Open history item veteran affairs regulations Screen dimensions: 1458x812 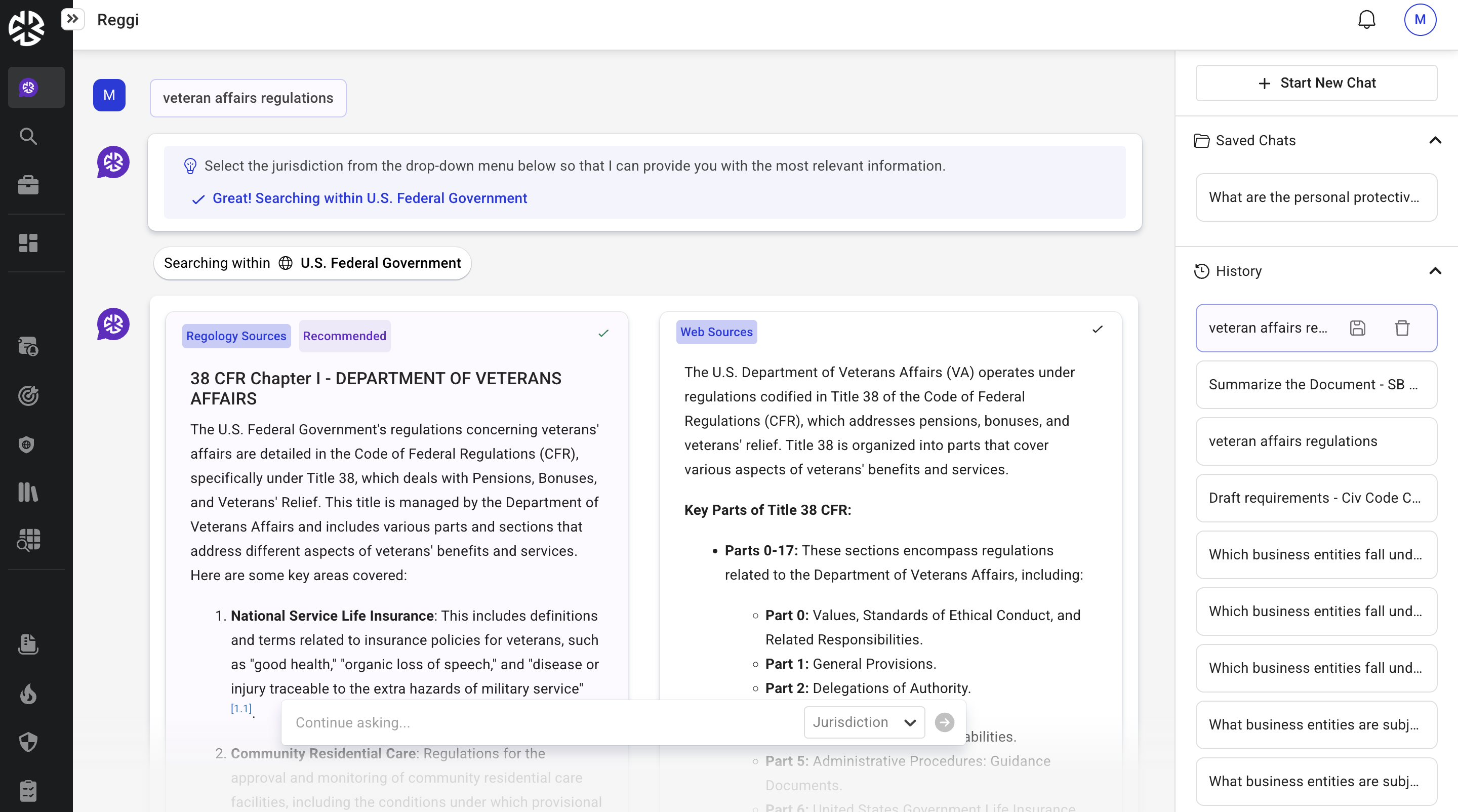pos(1316,441)
